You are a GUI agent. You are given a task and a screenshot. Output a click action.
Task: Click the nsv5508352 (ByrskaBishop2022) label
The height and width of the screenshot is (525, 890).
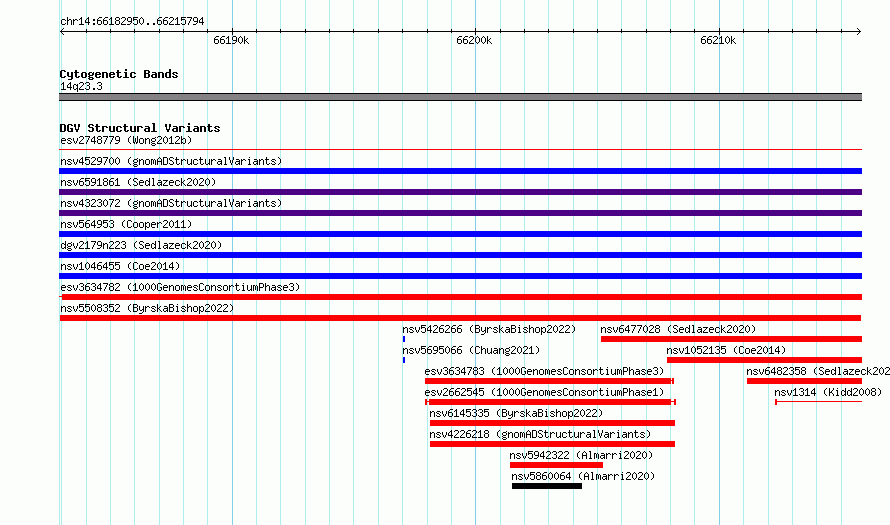pyautogui.click(x=147, y=308)
